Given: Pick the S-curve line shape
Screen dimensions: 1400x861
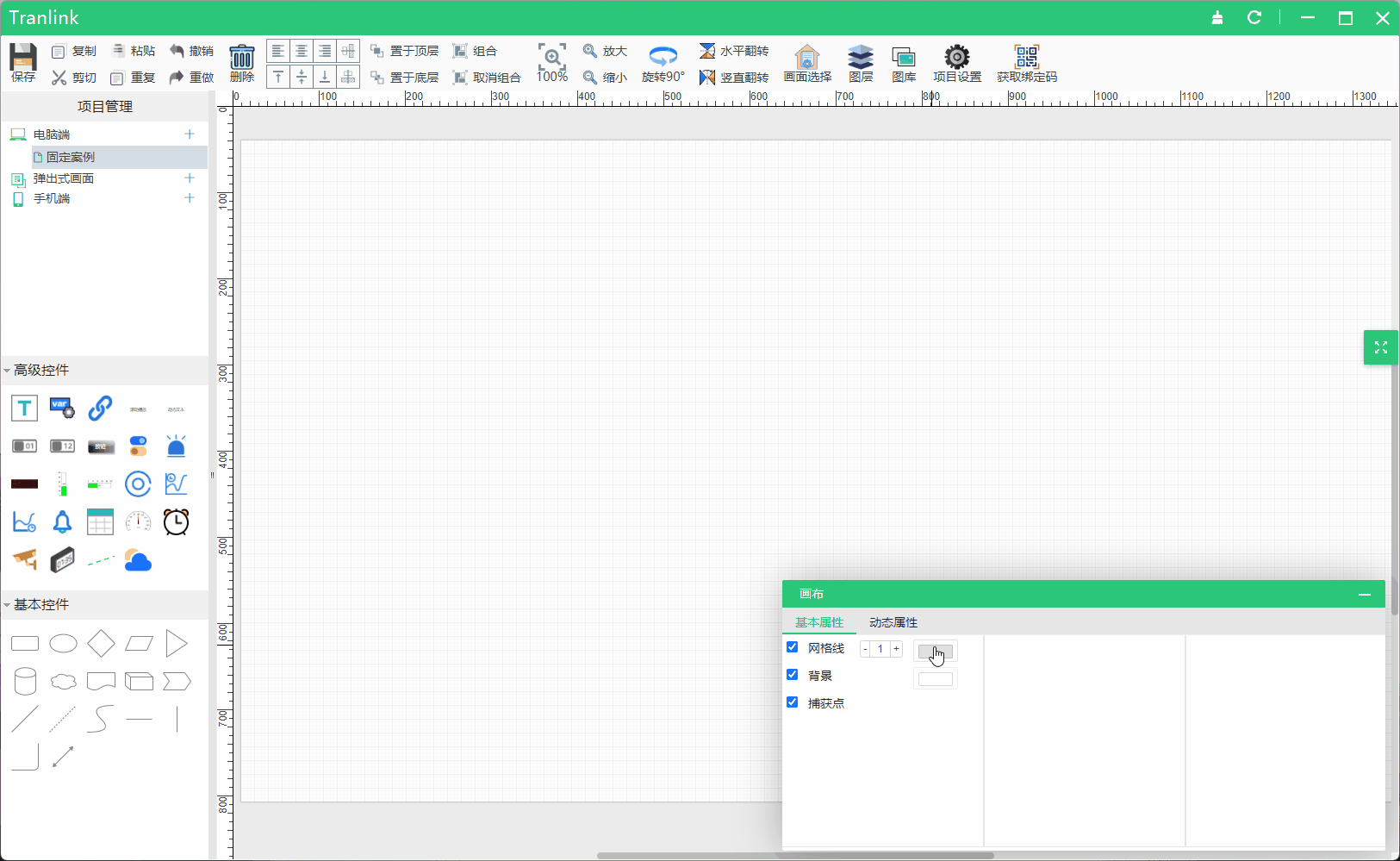Looking at the screenshot, I should click(x=101, y=719).
